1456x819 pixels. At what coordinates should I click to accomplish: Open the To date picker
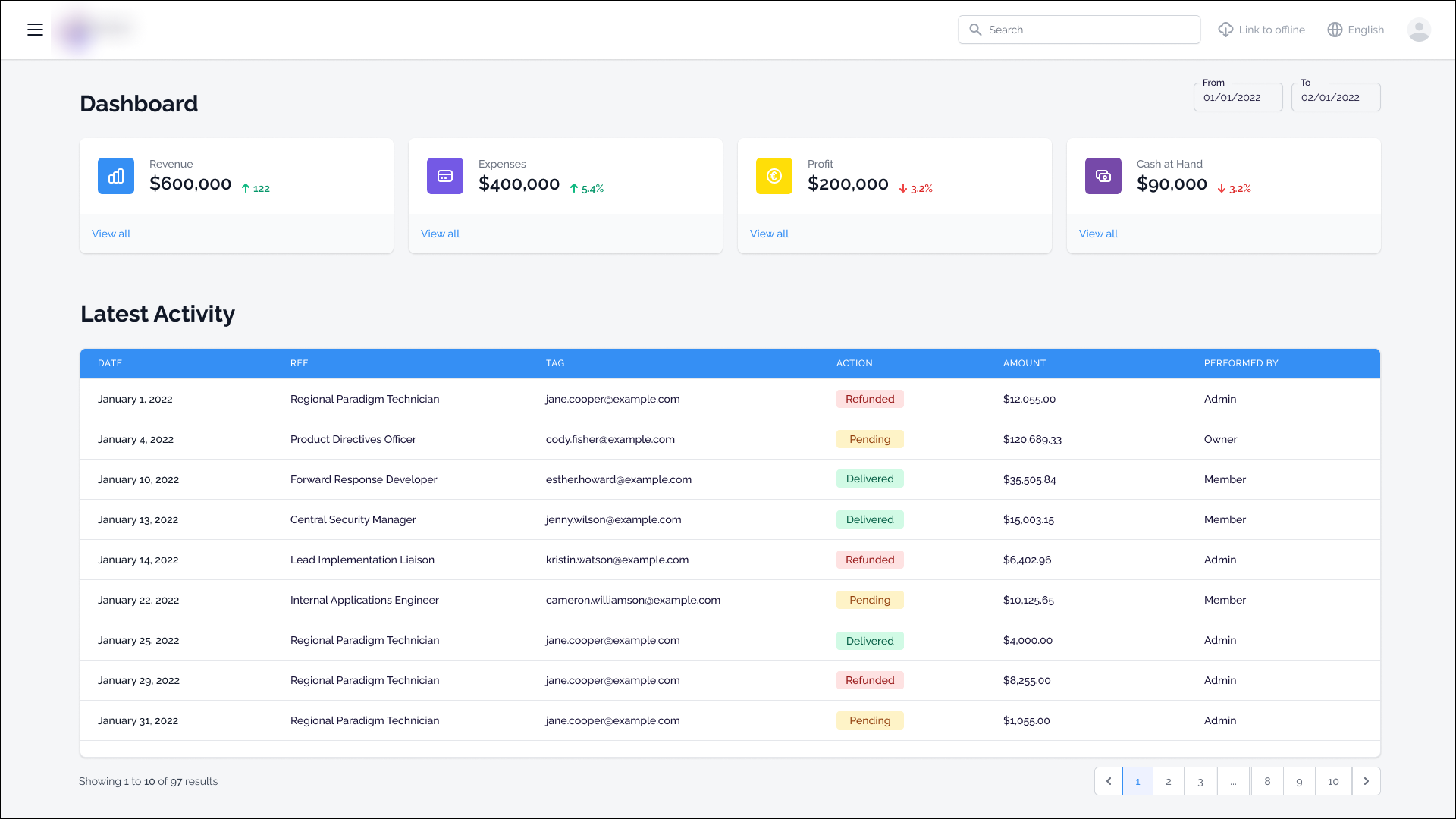point(1335,98)
